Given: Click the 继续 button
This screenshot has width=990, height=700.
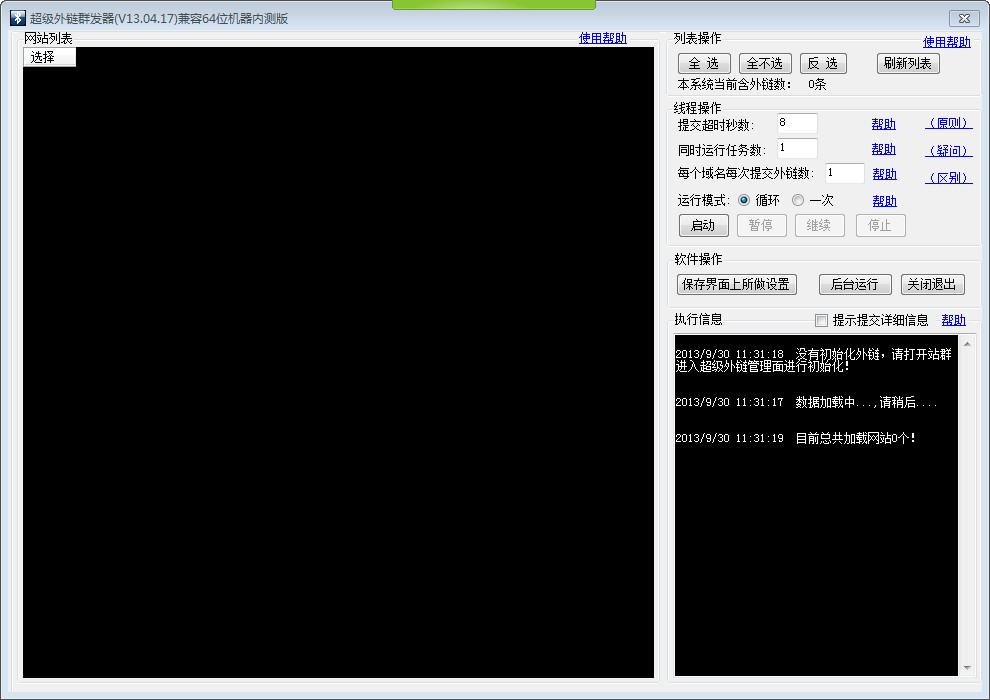Looking at the screenshot, I should pyautogui.click(x=820, y=225).
